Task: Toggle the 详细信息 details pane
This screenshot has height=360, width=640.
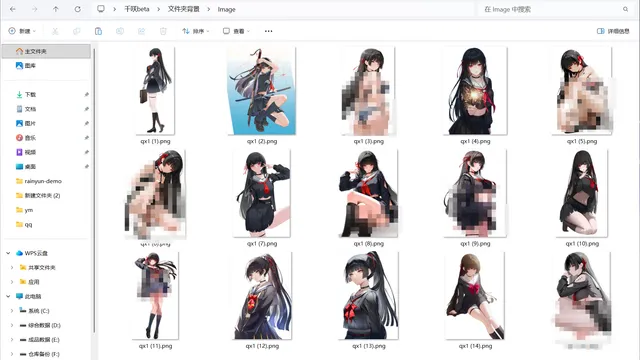Action: coord(613,31)
